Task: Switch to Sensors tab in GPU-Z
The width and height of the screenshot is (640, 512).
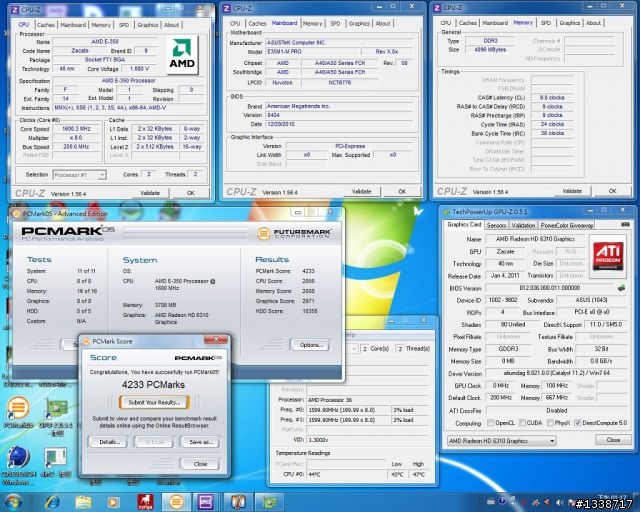Action: [496, 225]
